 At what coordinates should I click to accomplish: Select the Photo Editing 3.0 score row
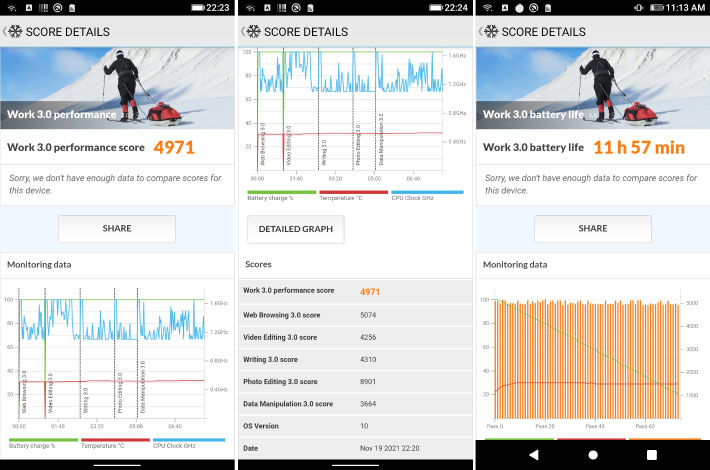pyautogui.click(x=354, y=381)
